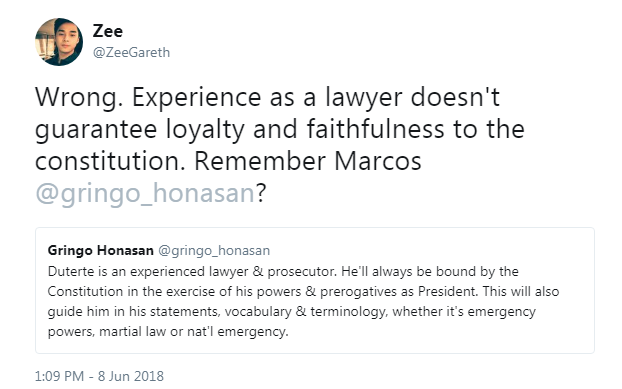Follow the @gringo_honasan mention in main tweet
This screenshot has height=389, width=622.
pos(145,193)
